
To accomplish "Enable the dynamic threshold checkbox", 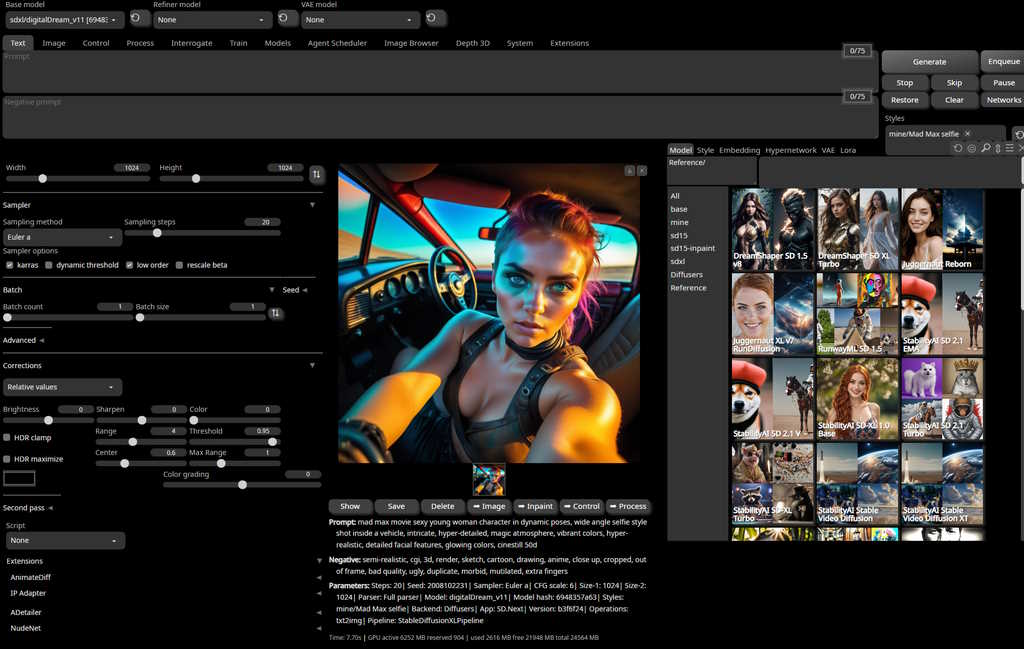I will pyautogui.click(x=49, y=265).
